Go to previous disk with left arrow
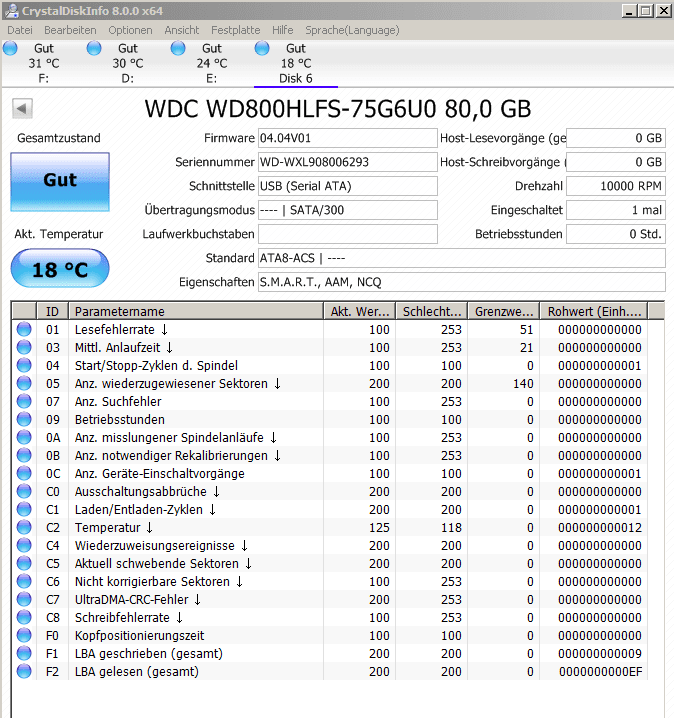 tap(22, 109)
